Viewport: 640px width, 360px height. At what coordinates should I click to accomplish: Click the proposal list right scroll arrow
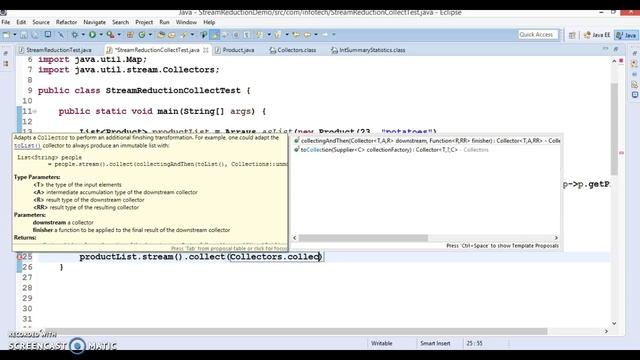click(556, 238)
